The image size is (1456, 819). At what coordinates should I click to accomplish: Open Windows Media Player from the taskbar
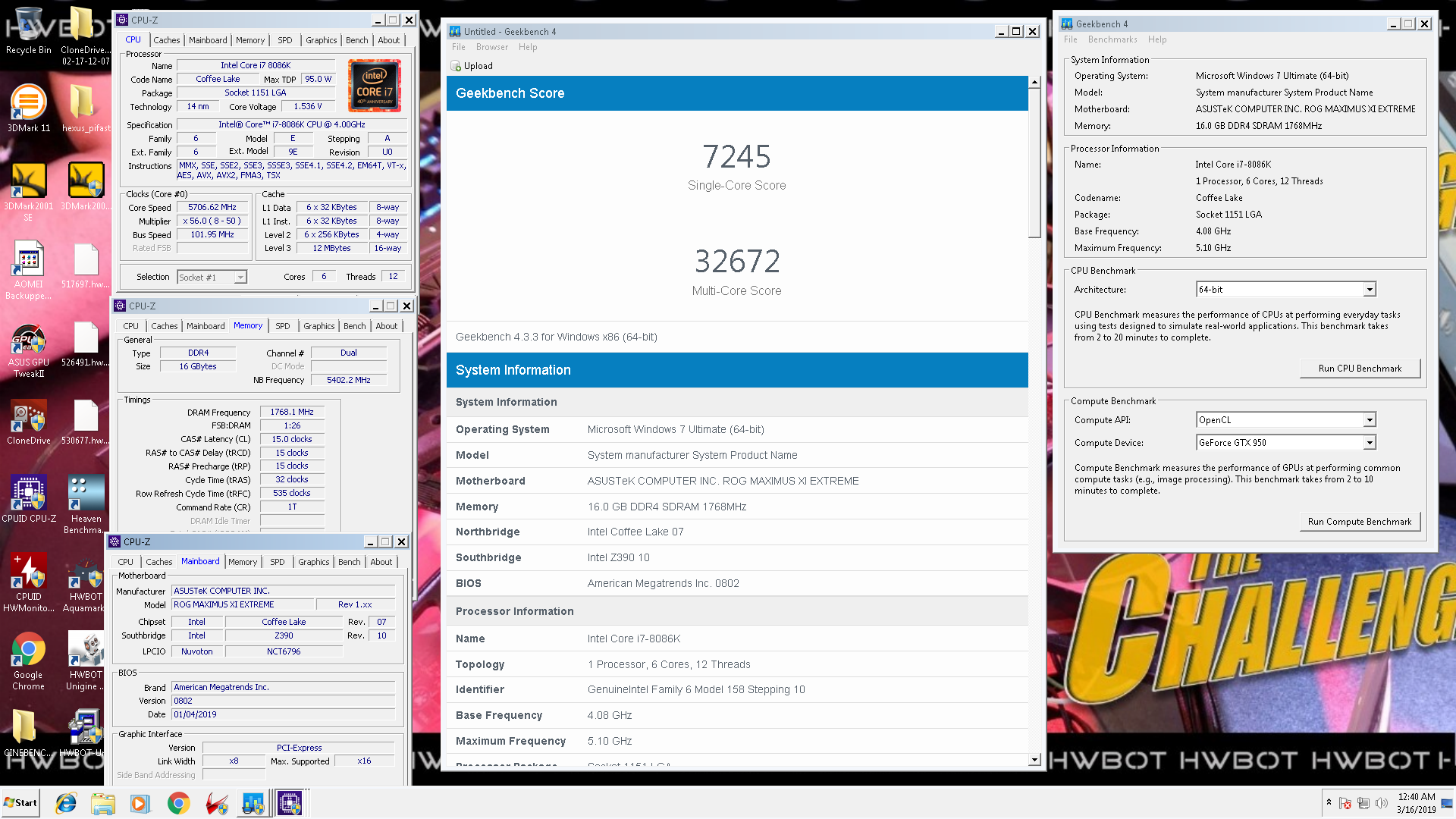click(140, 803)
